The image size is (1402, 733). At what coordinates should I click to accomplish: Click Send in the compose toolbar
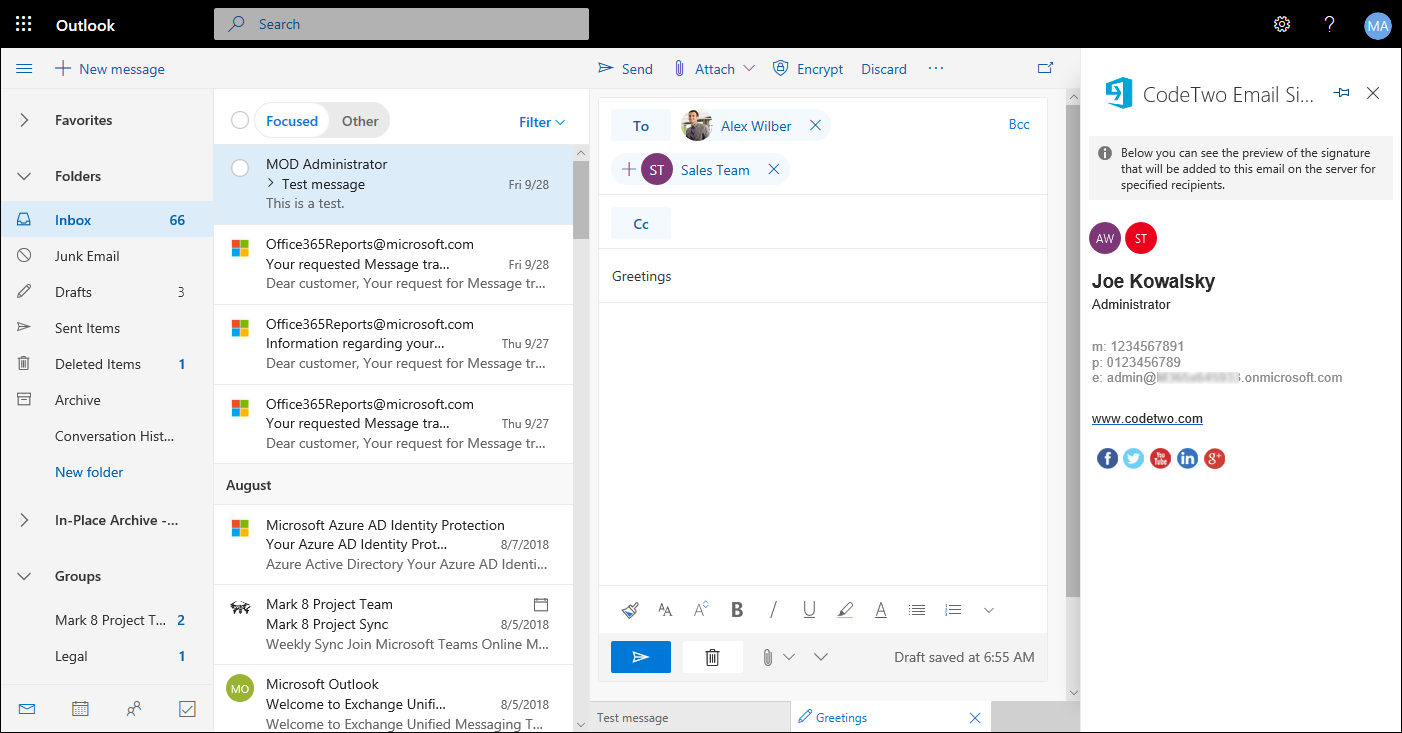[625, 69]
